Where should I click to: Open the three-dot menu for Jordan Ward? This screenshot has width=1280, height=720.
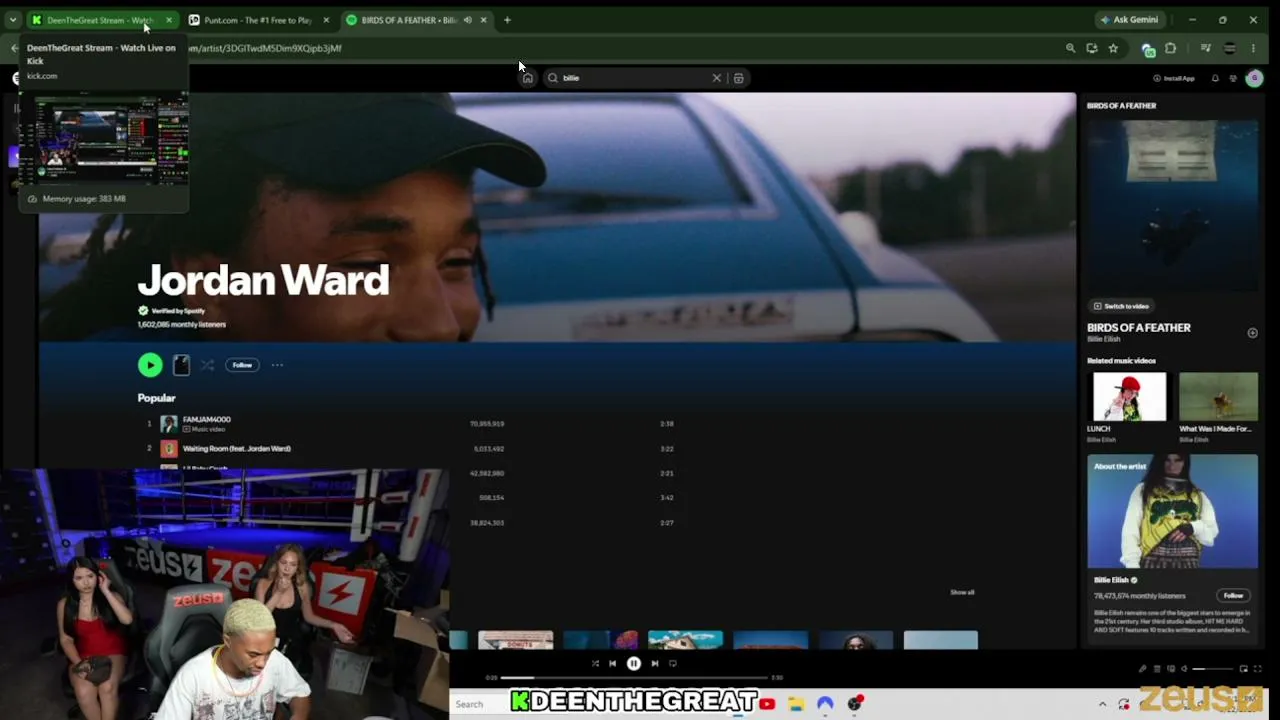coord(277,365)
